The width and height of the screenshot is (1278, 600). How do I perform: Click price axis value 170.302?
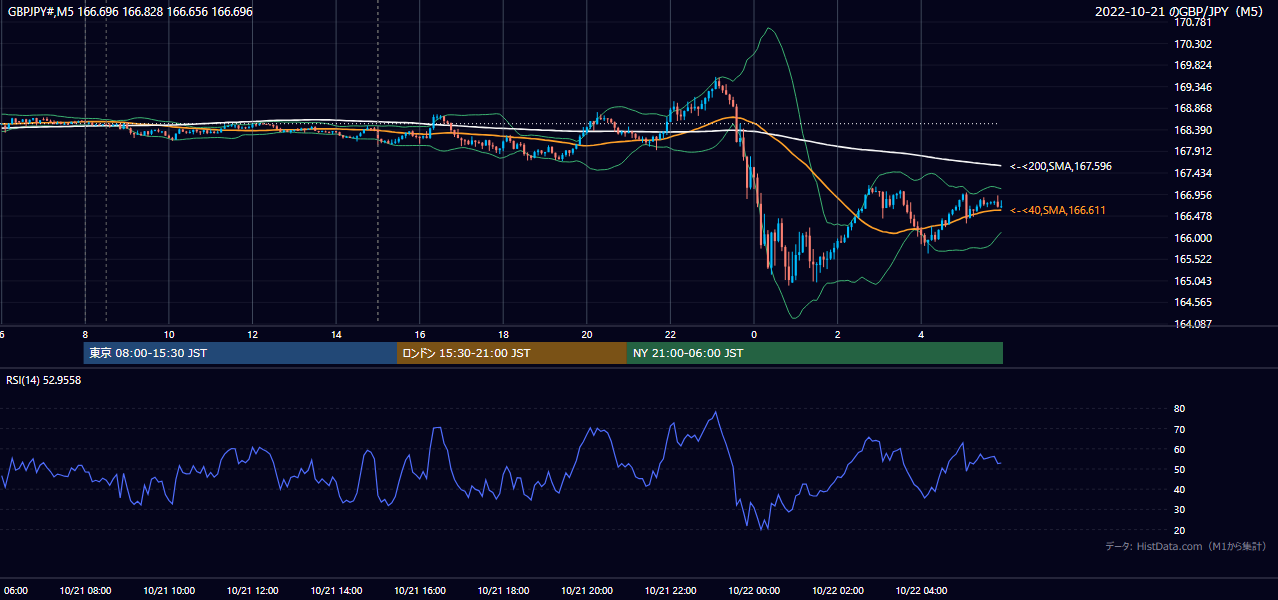click(x=1192, y=44)
